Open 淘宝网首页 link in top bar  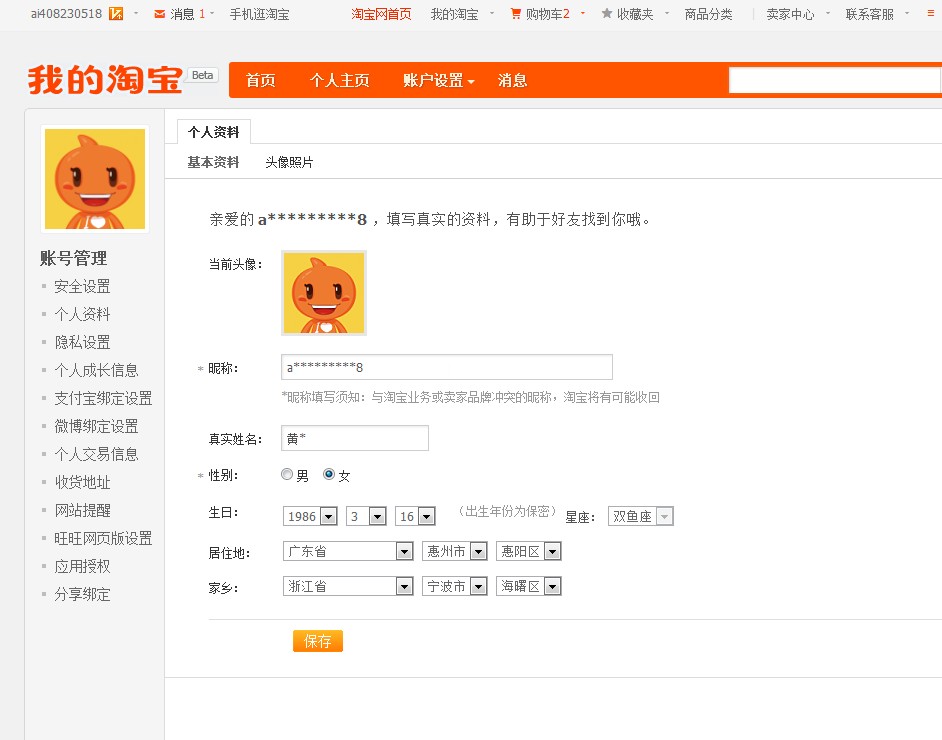tap(381, 14)
